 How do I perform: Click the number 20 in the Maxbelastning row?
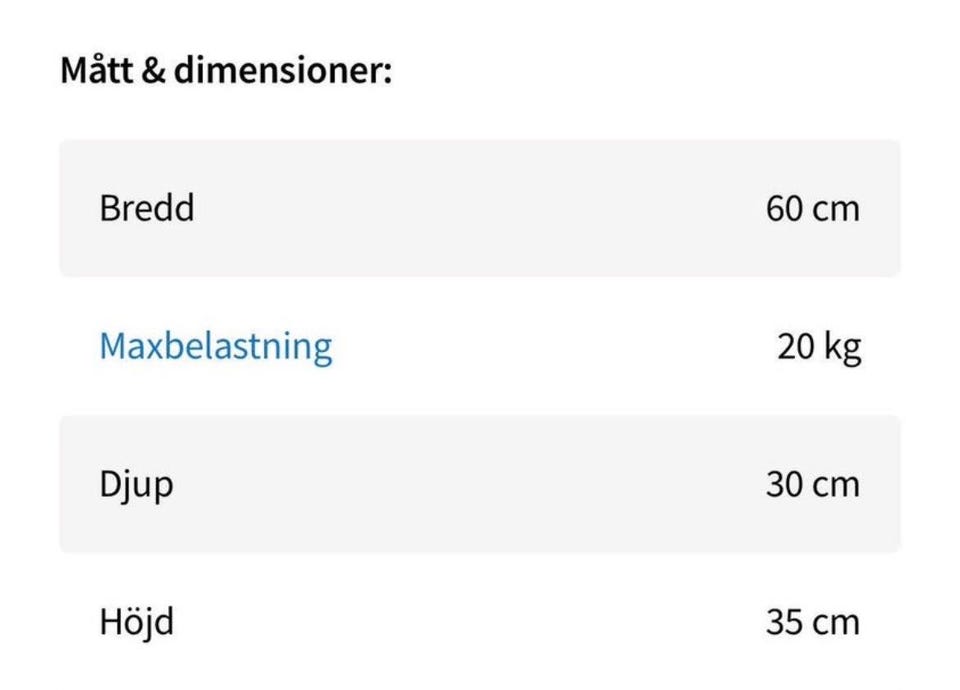click(796, 347)
